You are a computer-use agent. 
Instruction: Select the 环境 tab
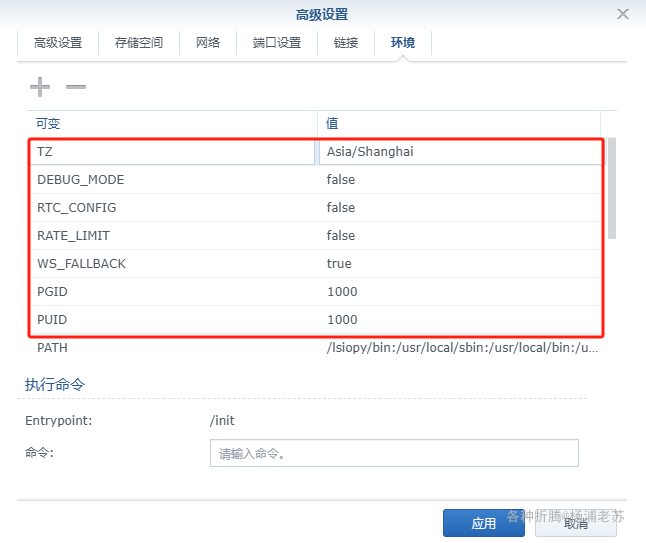[x=403, y=42]
